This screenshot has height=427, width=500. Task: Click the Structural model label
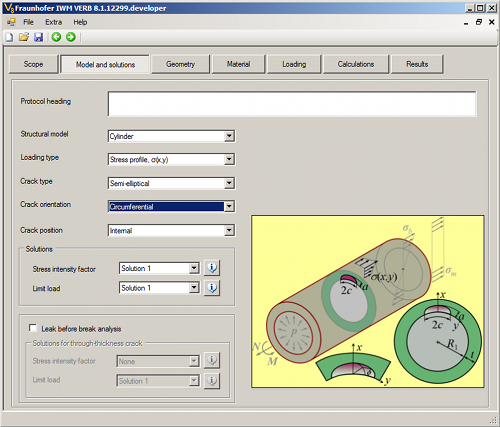44,134
